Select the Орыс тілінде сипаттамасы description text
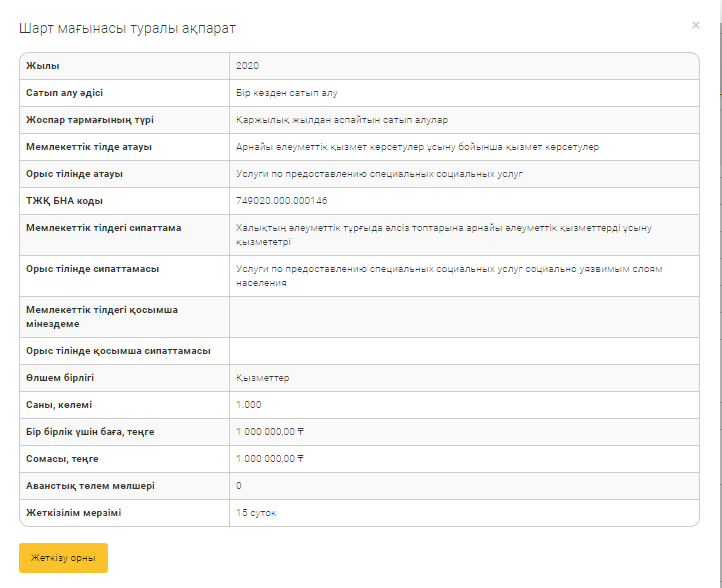 point(449,275)
